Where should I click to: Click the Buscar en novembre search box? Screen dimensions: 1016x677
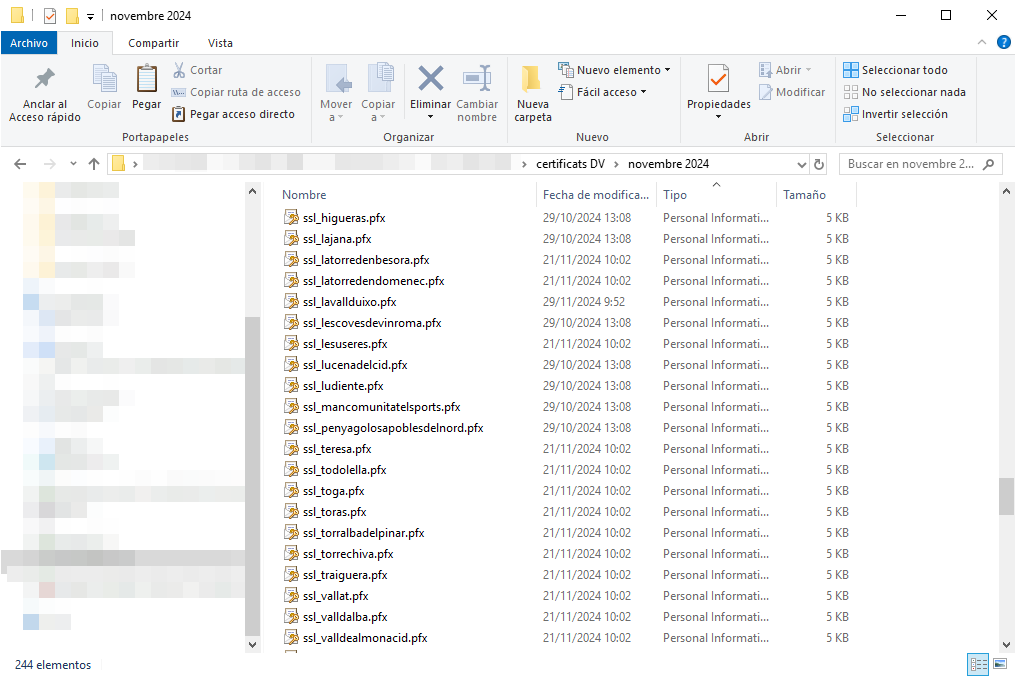(x=921, y=164)
